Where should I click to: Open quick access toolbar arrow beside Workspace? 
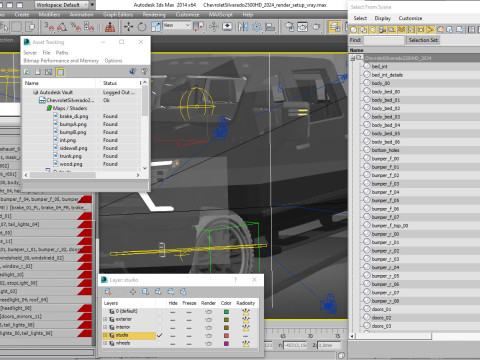(x=92, y=5)
